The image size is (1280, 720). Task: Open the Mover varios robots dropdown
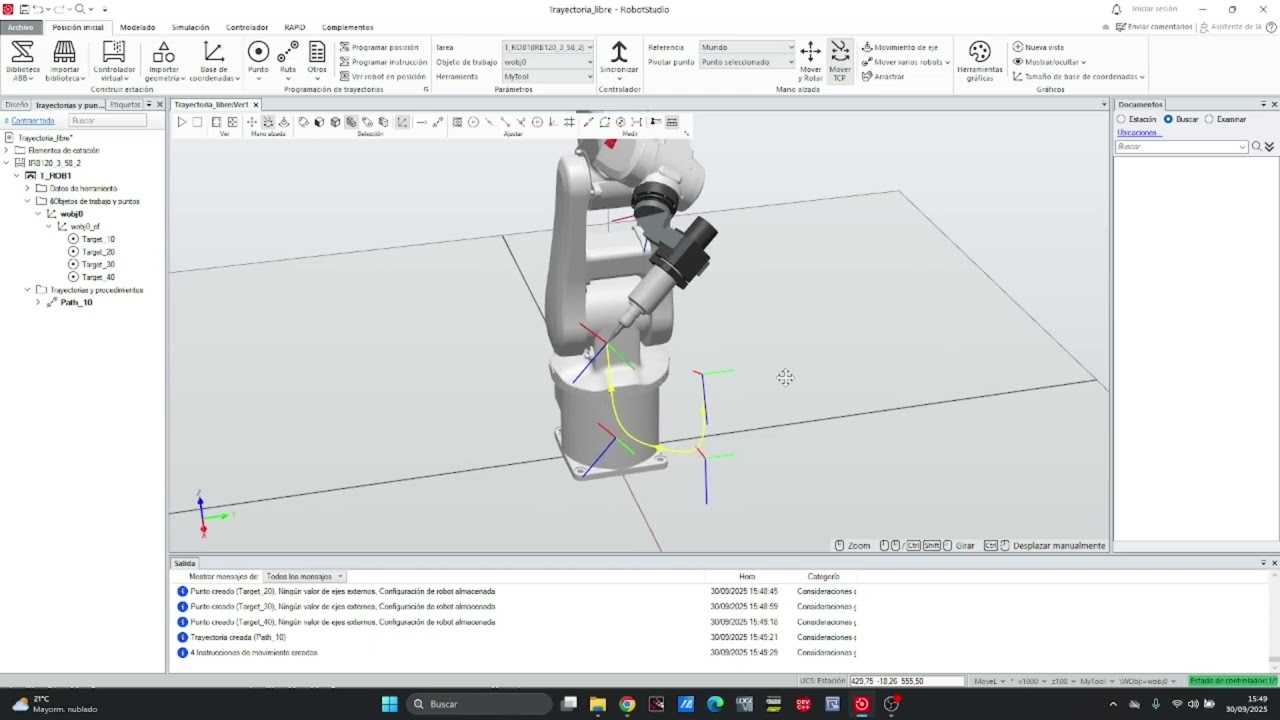coord(906,62)
